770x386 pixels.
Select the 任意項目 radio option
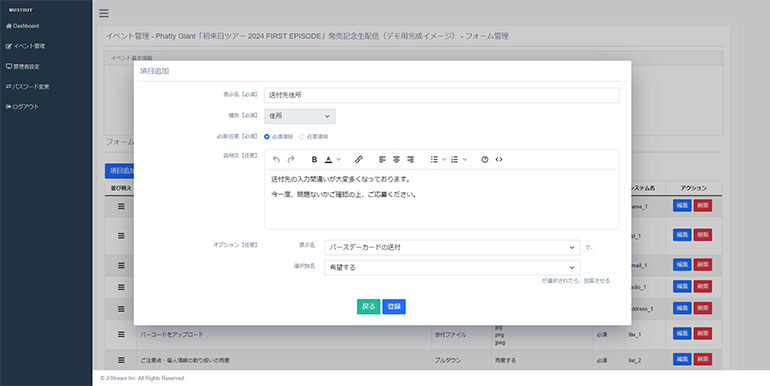(x=302, y=137)
